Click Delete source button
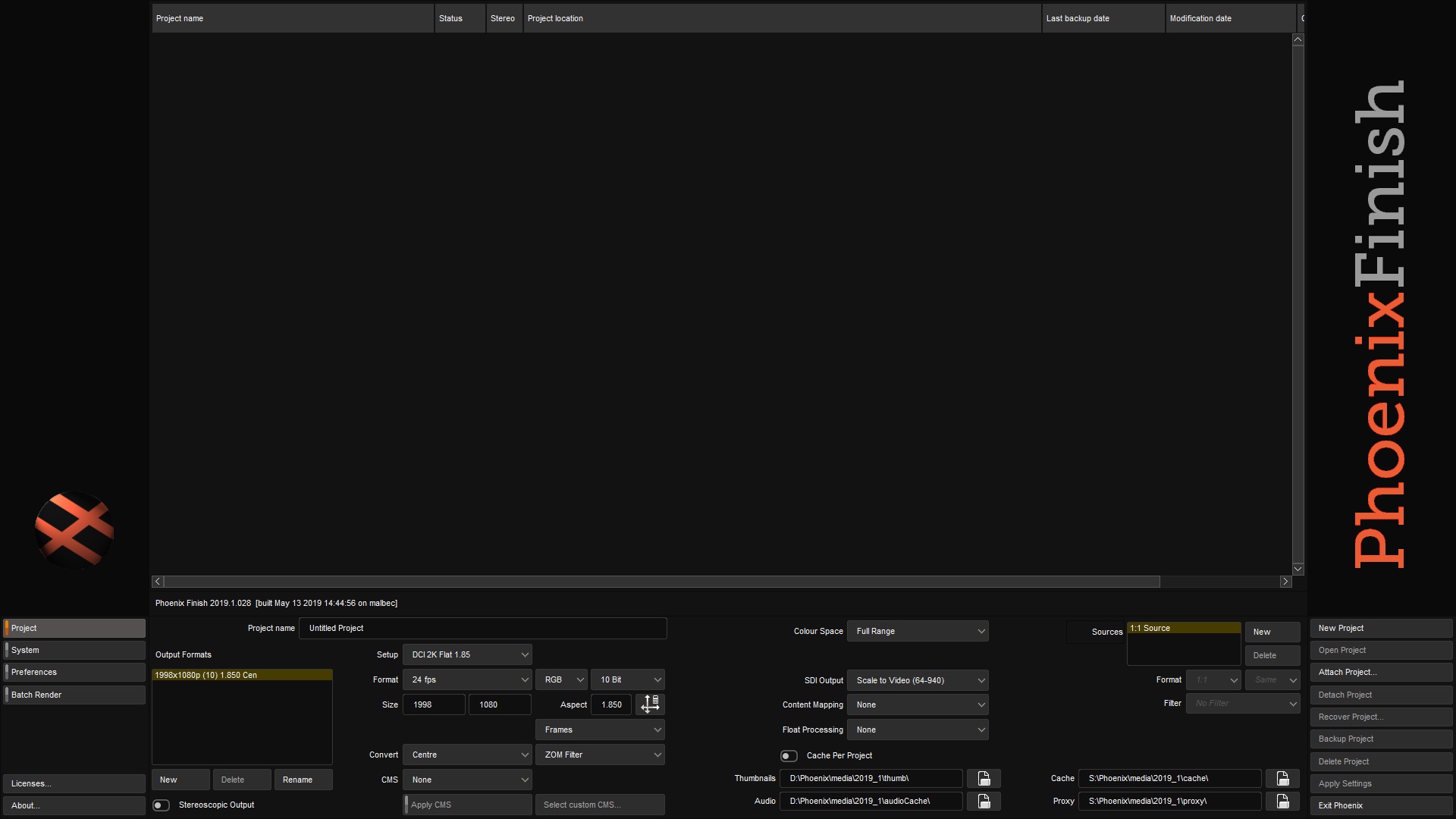Viewport: 1456px width, 819px height. tap(1272, 655)
